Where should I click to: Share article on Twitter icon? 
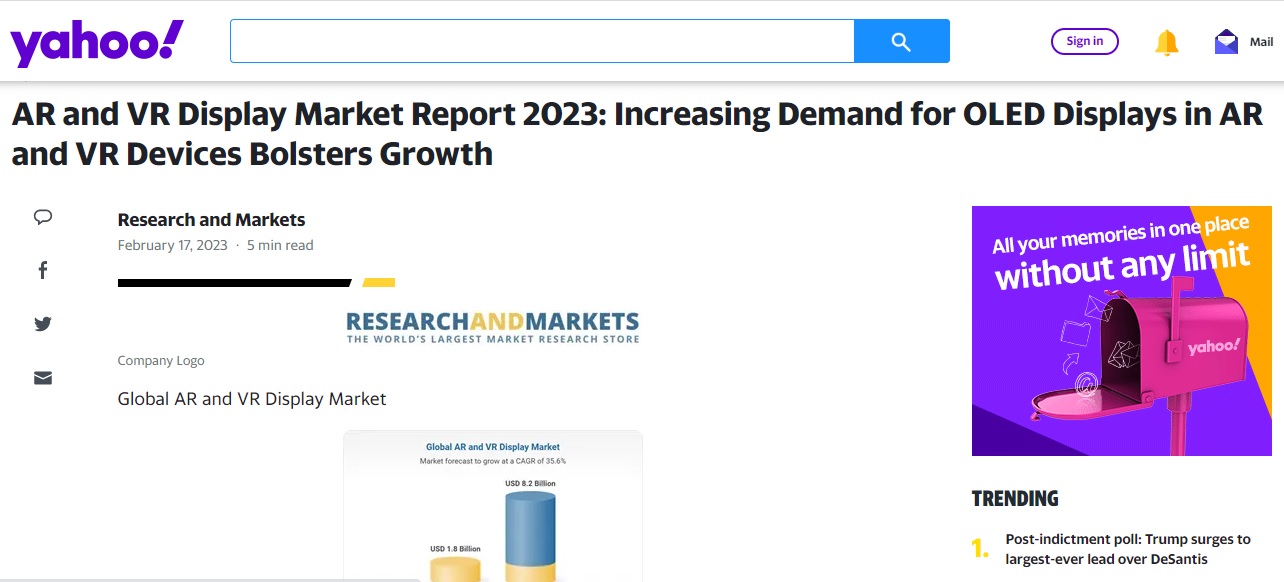tap(43, 324)
